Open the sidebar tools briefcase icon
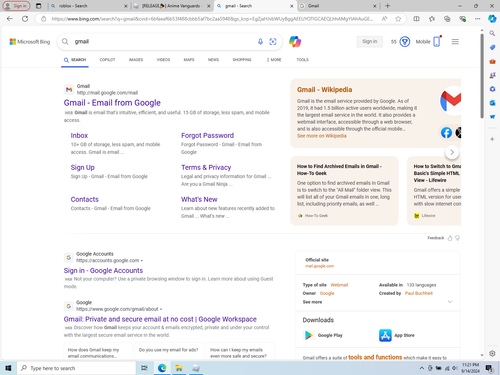The height and width of the screenshot is (375, 500). click(x=492, y=61)
